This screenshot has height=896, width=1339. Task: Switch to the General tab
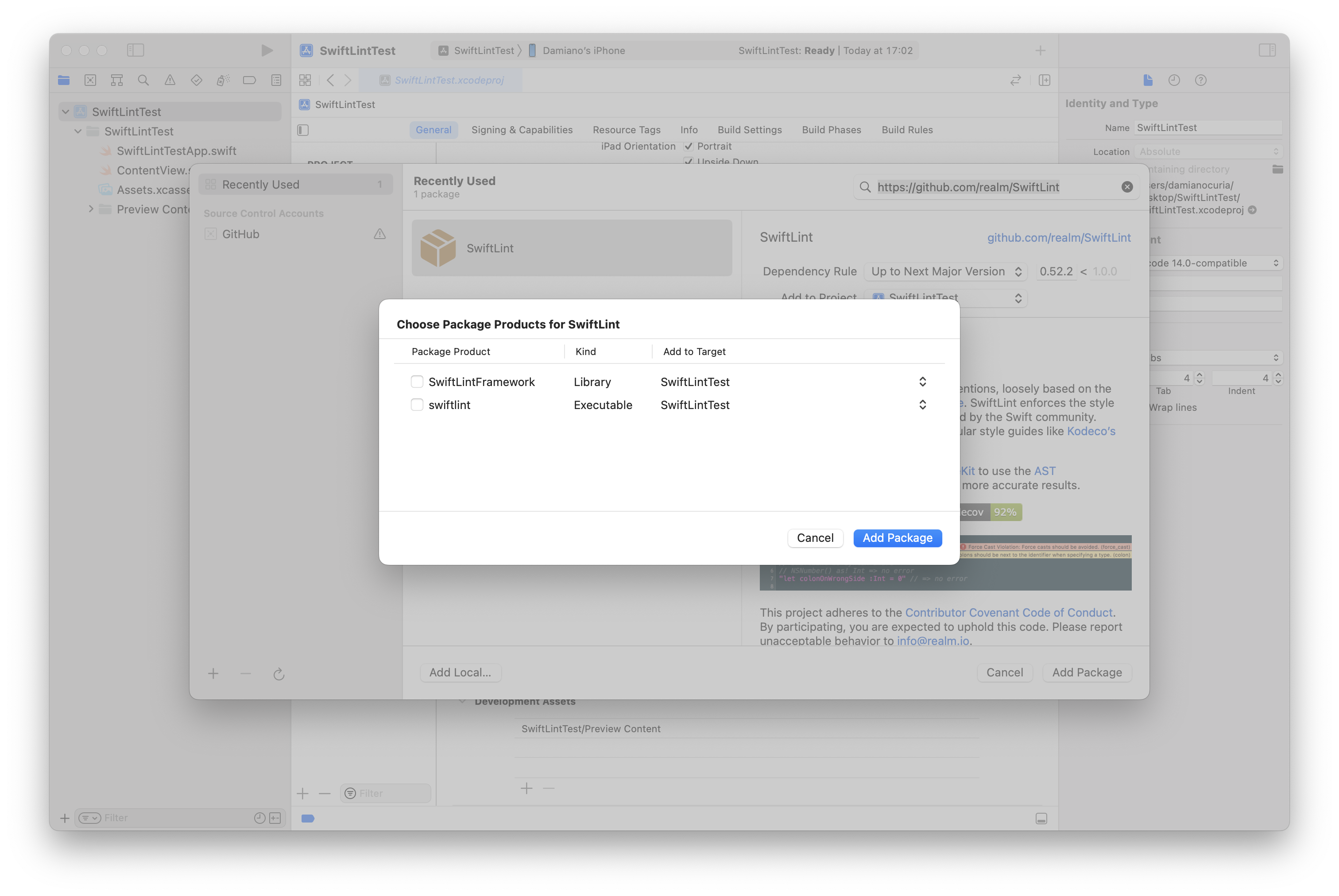433,130
